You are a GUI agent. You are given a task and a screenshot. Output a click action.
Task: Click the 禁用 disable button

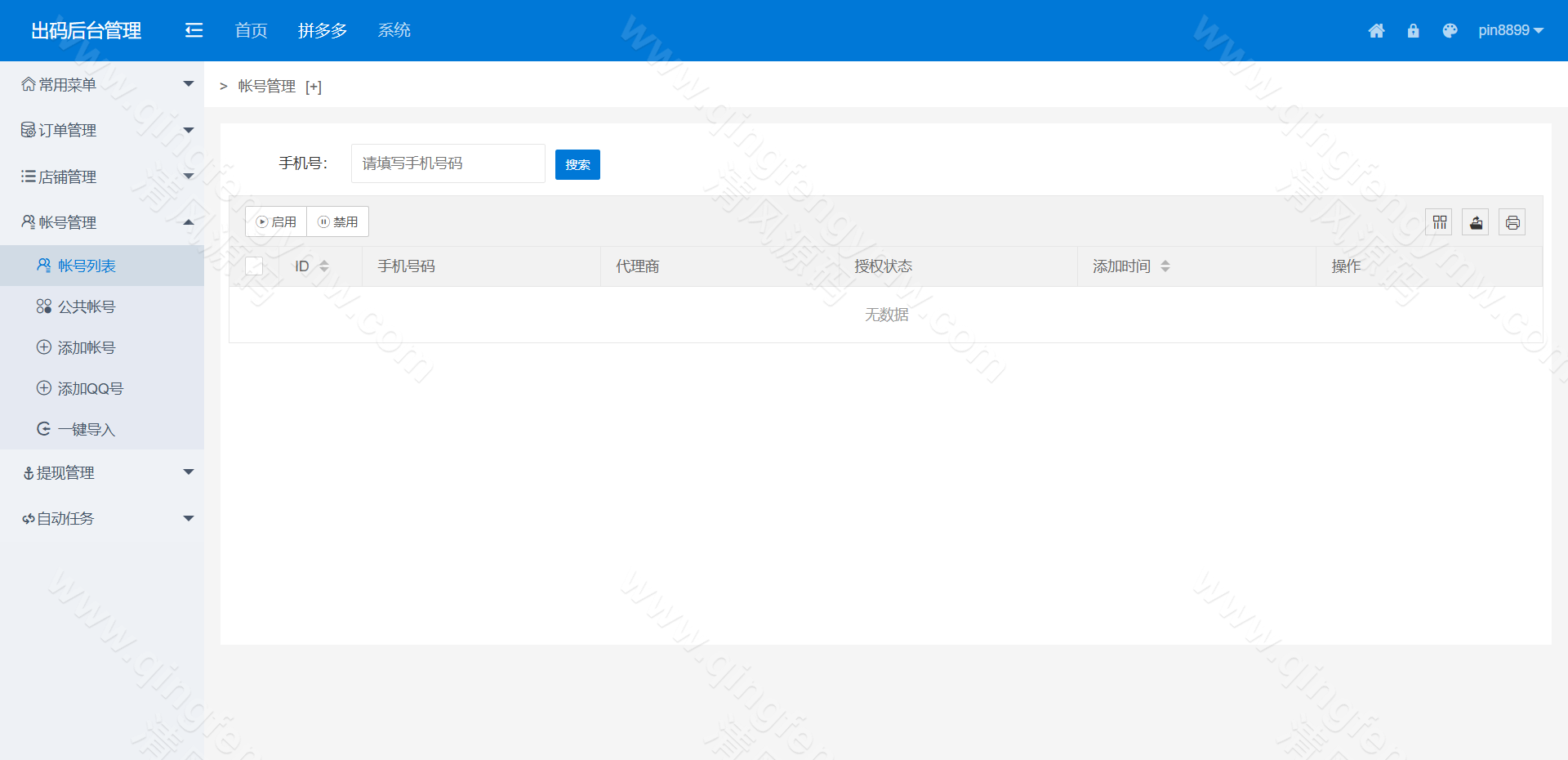click(338, 221)
